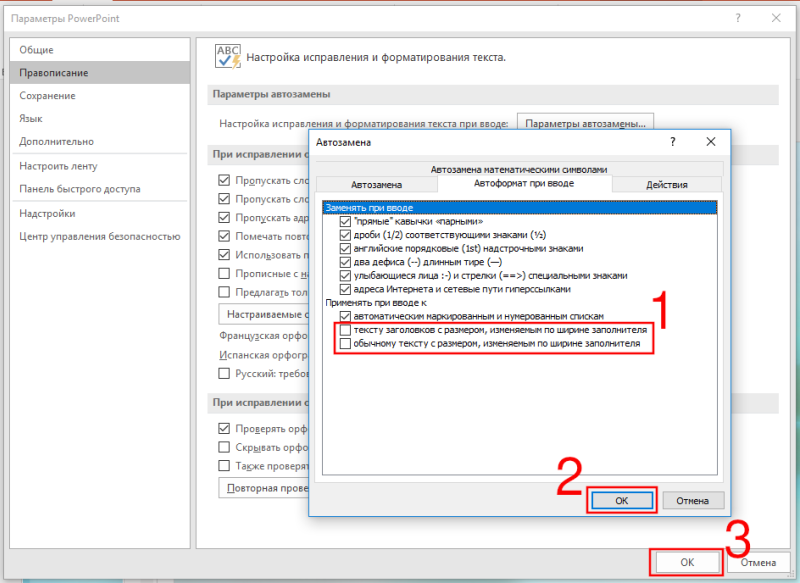Enable текст заголовков autofit checkbox
Image resolution: width=800 pixels, height=583 pixels.
pos(345,330)
